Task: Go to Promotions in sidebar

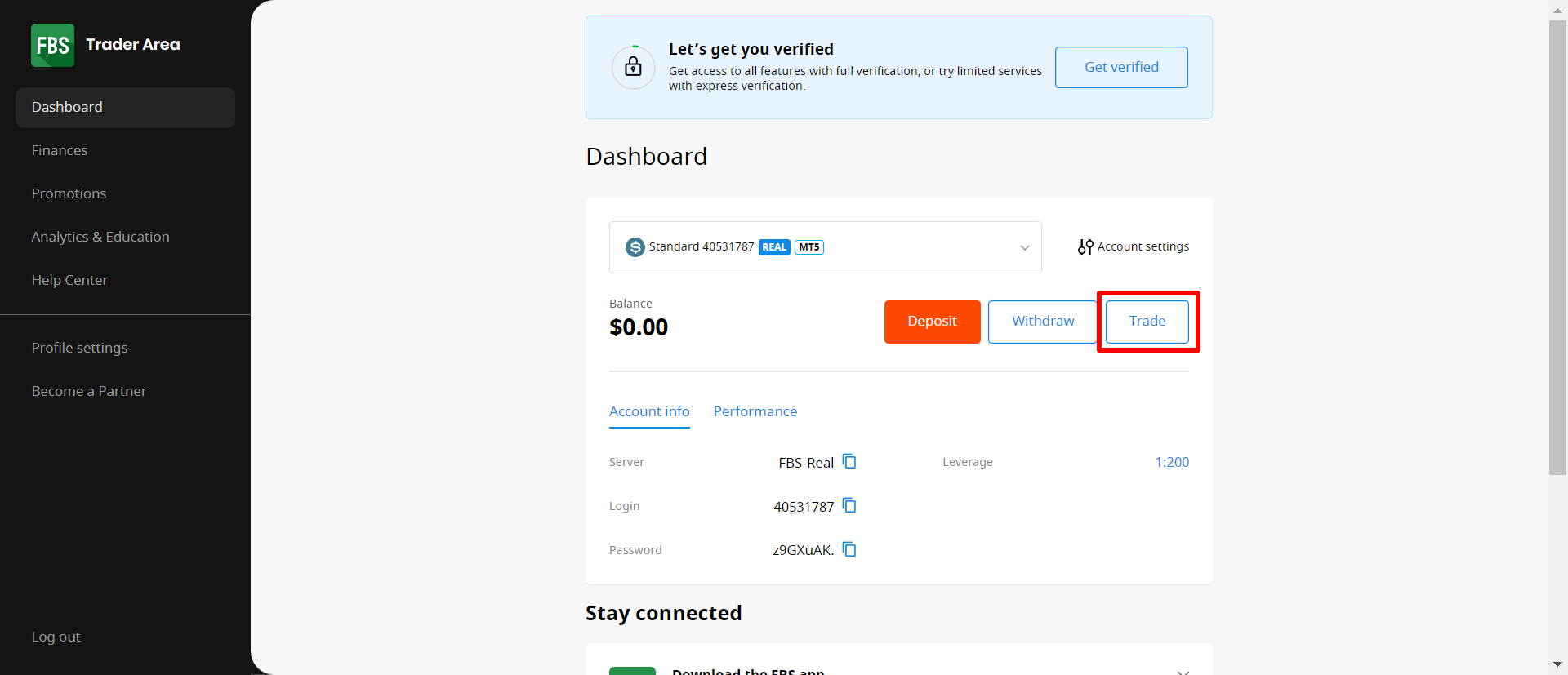Action: pyautogui.click(x=69, y=193)
